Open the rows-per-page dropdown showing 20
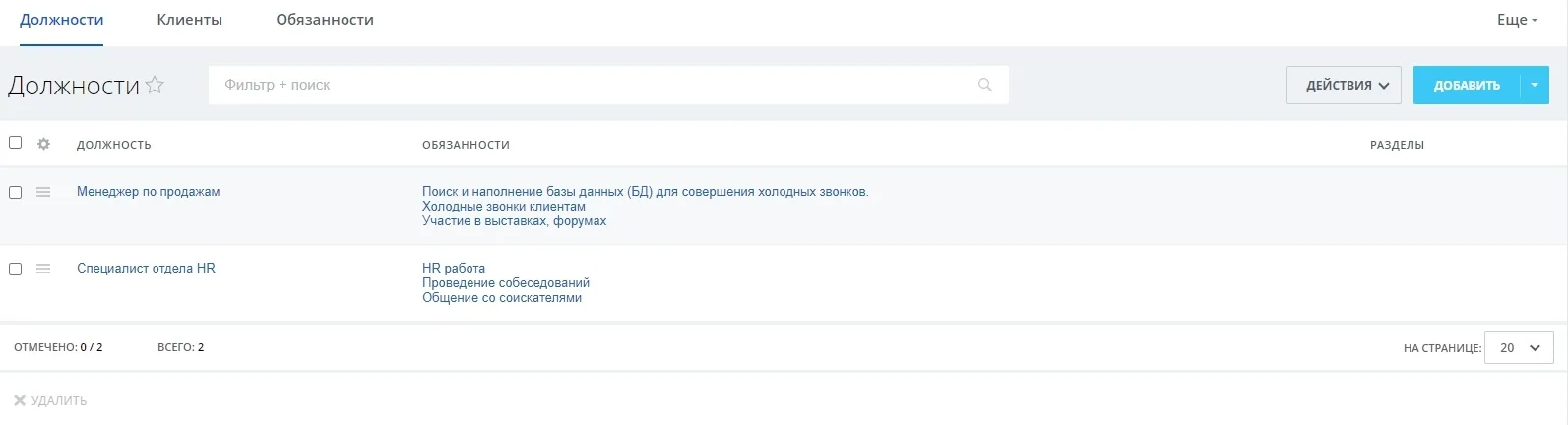Viewport: 1568px width, 425px height. click(1519, 347)
